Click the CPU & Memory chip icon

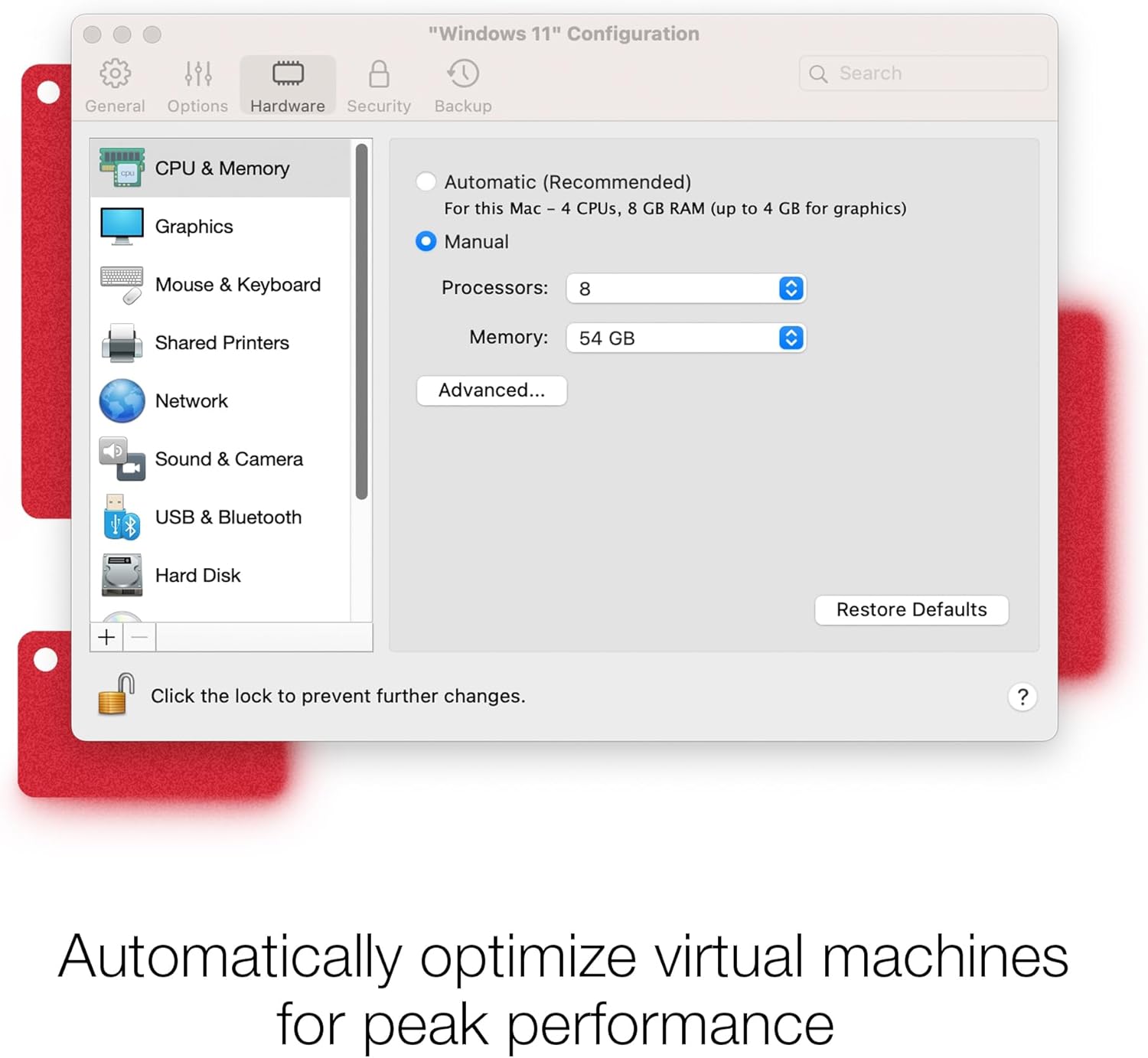122,168
